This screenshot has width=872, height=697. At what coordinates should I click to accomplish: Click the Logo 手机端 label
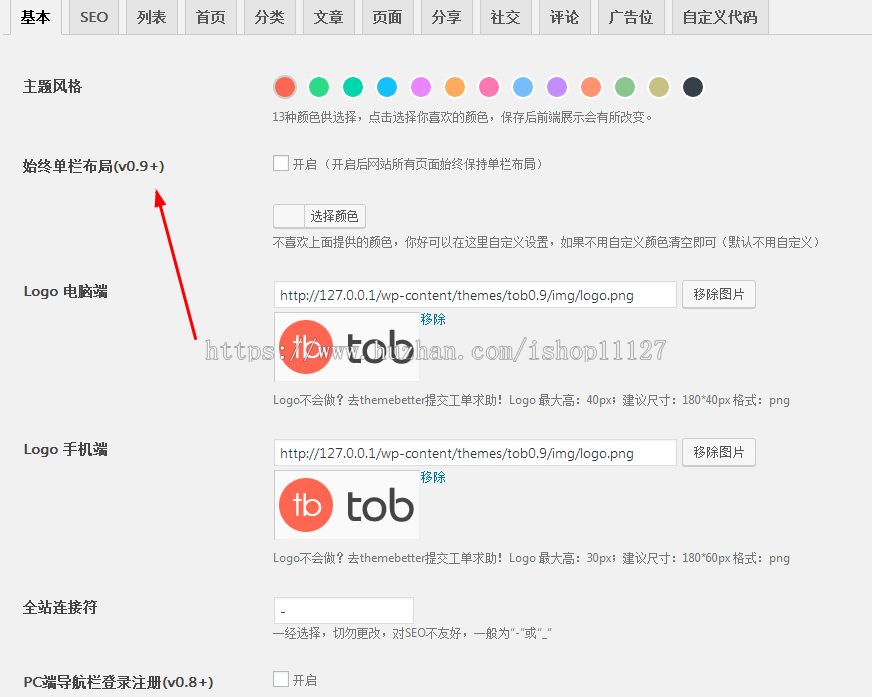pyautogui.click(x=66, y=449)
